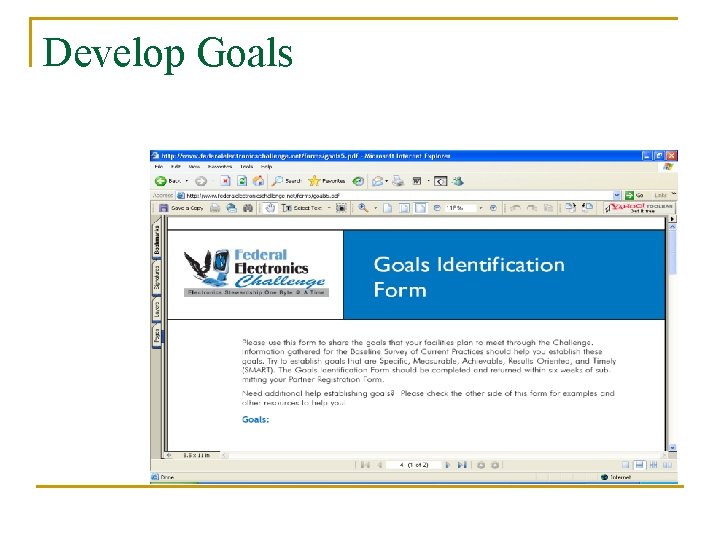Click the Search magnifier button

(287, 181)
